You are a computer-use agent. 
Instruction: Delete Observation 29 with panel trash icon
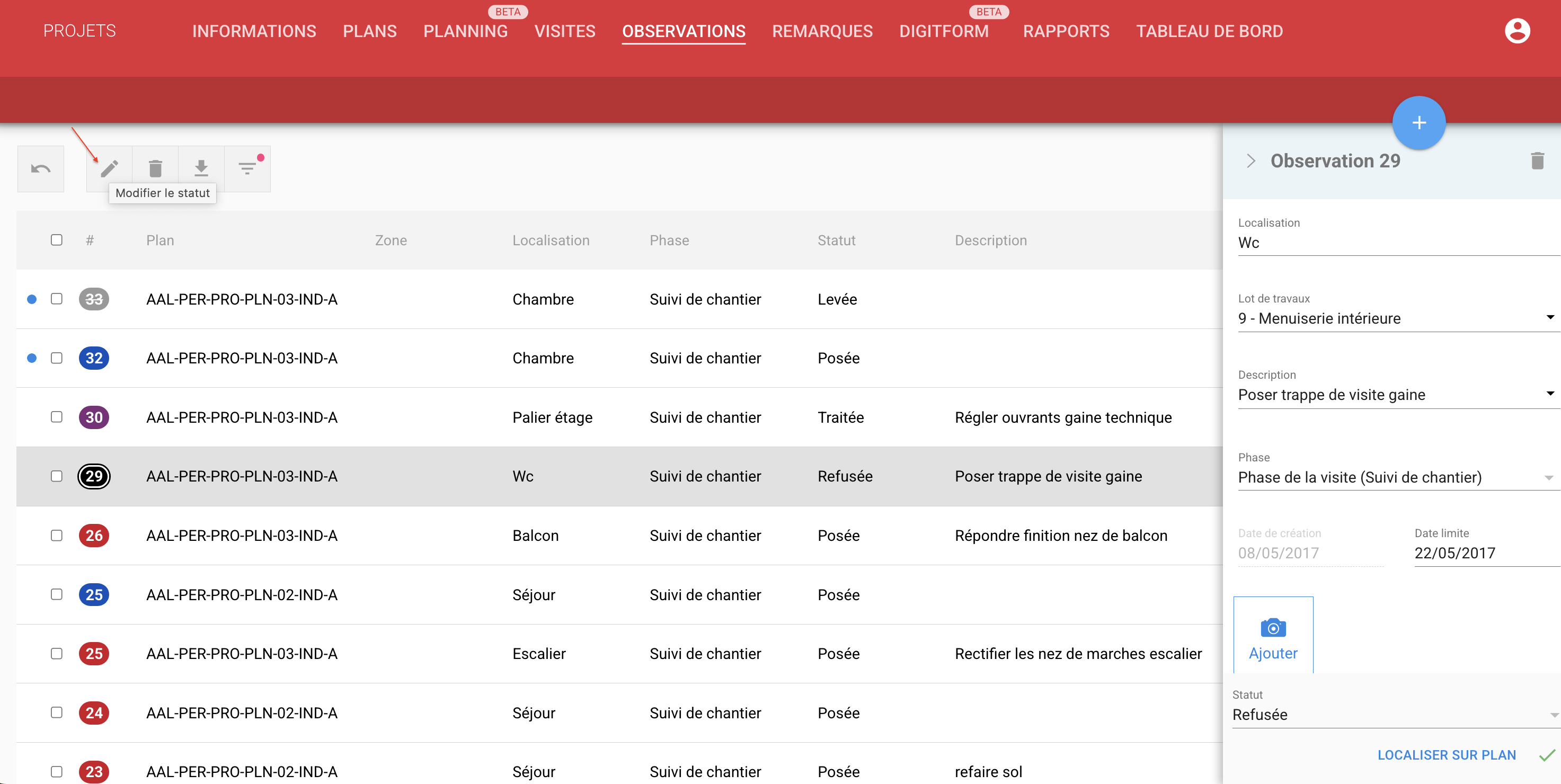(1537, 161)
